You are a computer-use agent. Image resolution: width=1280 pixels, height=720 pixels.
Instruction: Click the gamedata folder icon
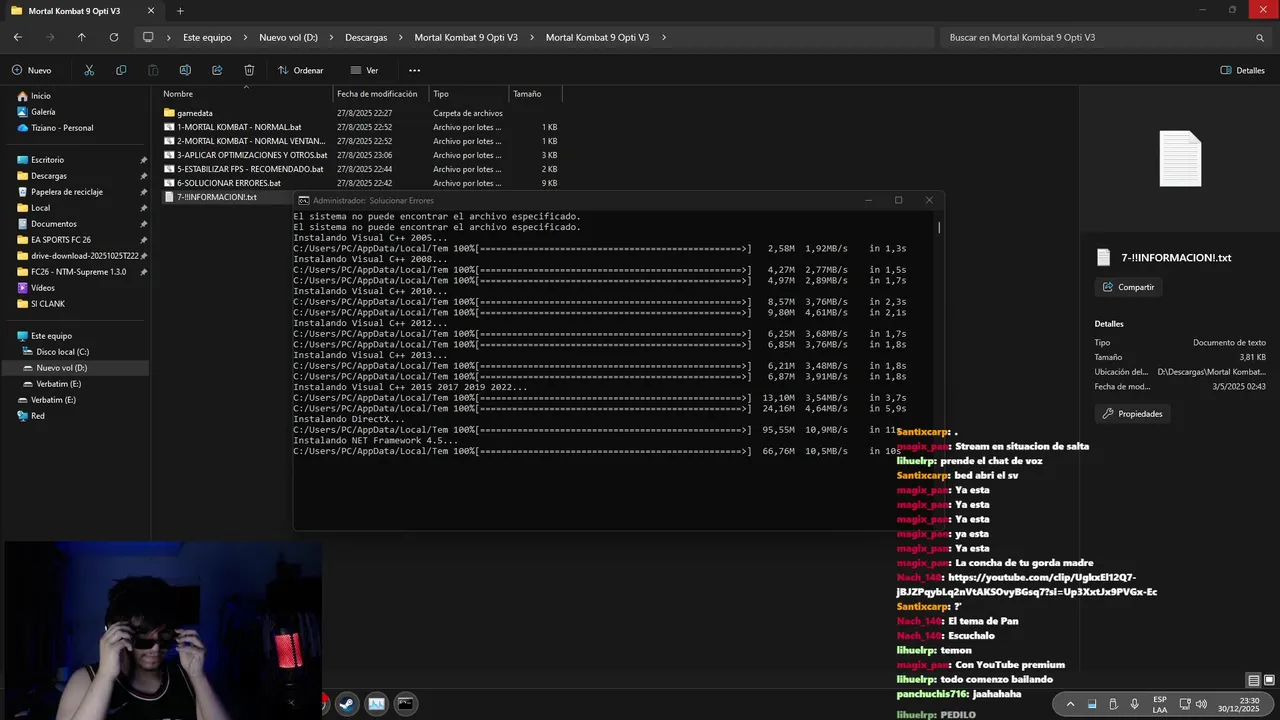click(x=169, y=113)
